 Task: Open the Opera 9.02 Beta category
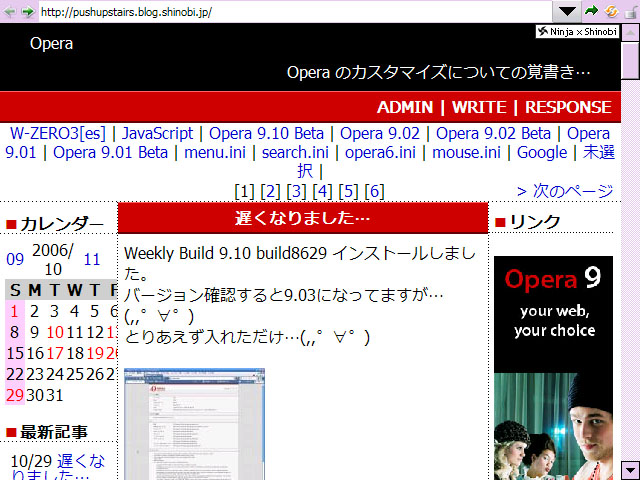[x=493, y=133]
